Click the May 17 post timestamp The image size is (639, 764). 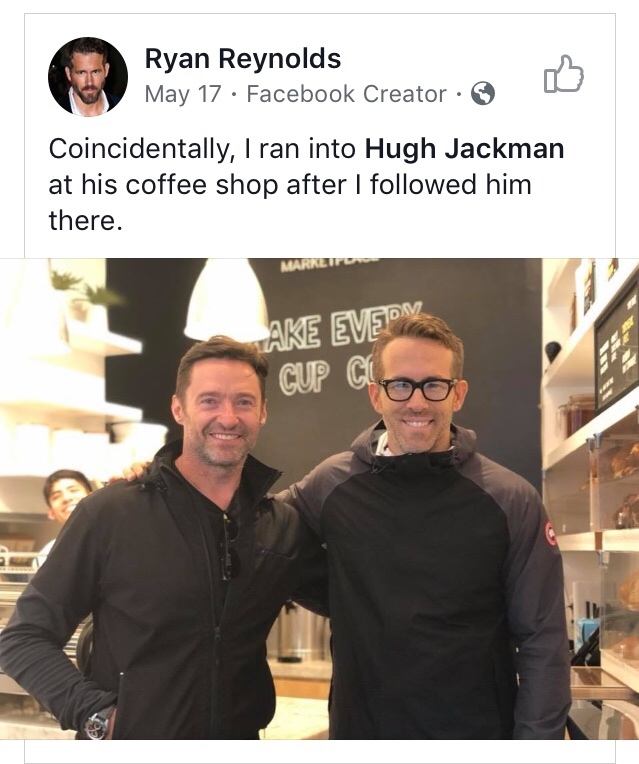183,94
